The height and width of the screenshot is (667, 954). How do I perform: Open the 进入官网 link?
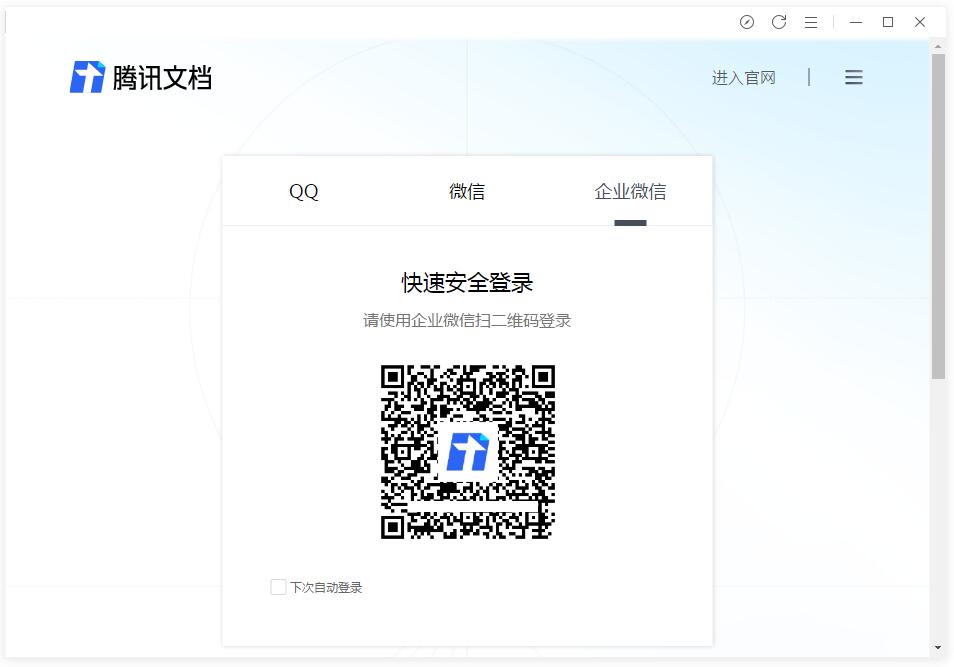[743, 78]
